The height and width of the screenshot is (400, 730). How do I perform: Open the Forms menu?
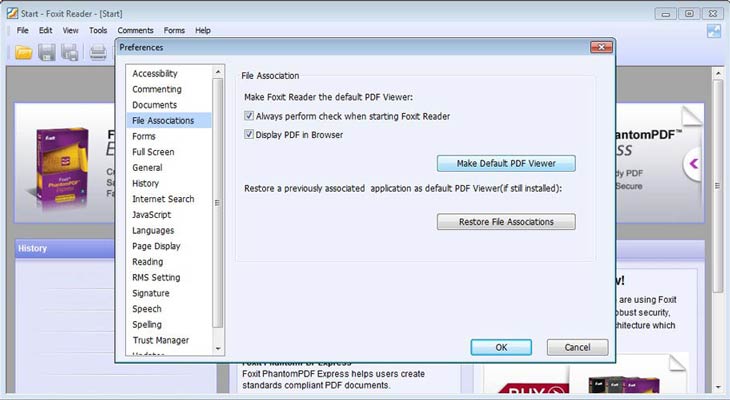pos(174,30)
